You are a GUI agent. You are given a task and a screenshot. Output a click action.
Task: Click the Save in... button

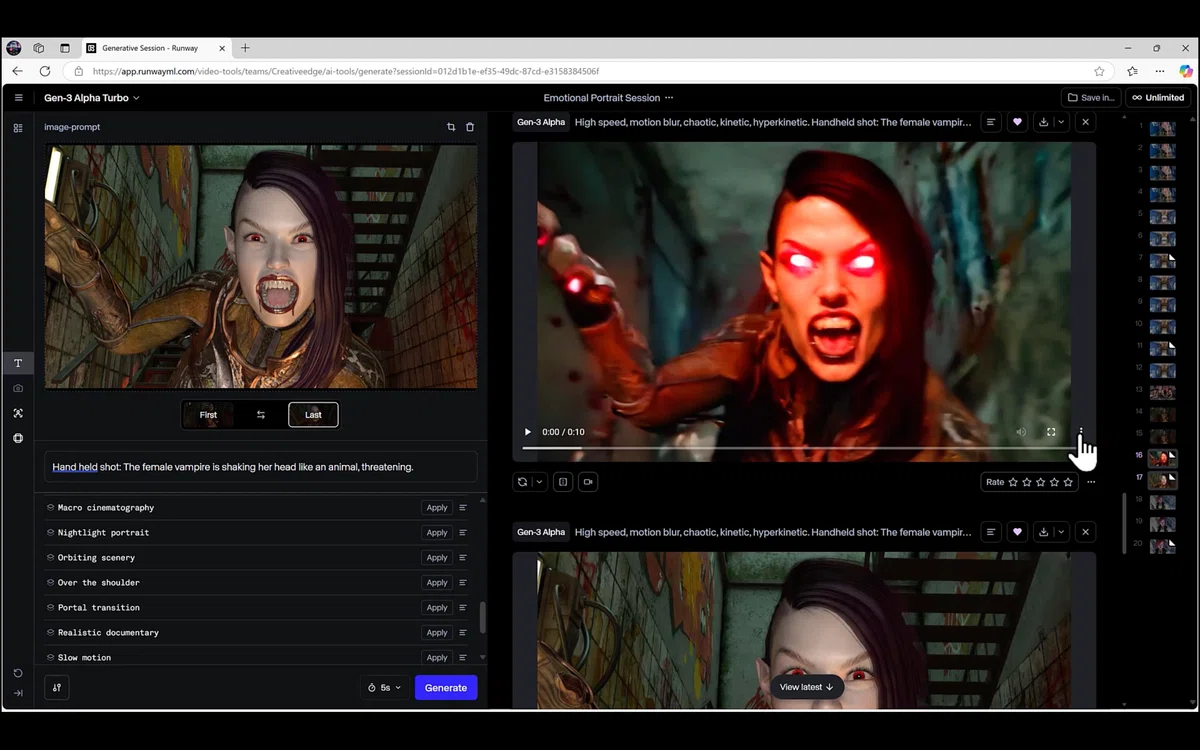click(1091, 98)
